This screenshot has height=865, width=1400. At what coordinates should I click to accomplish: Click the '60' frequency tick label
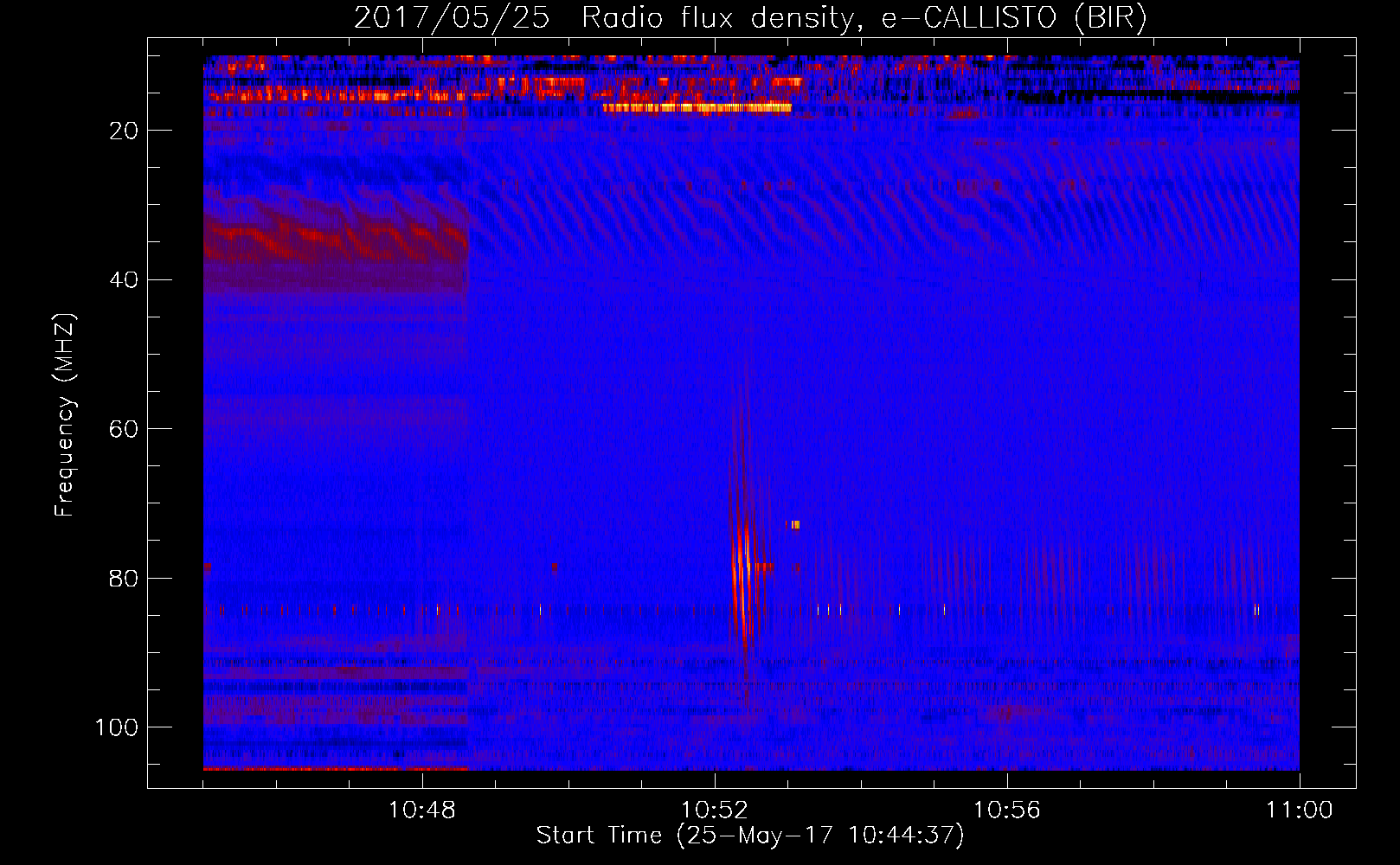(x=125, y=429)
